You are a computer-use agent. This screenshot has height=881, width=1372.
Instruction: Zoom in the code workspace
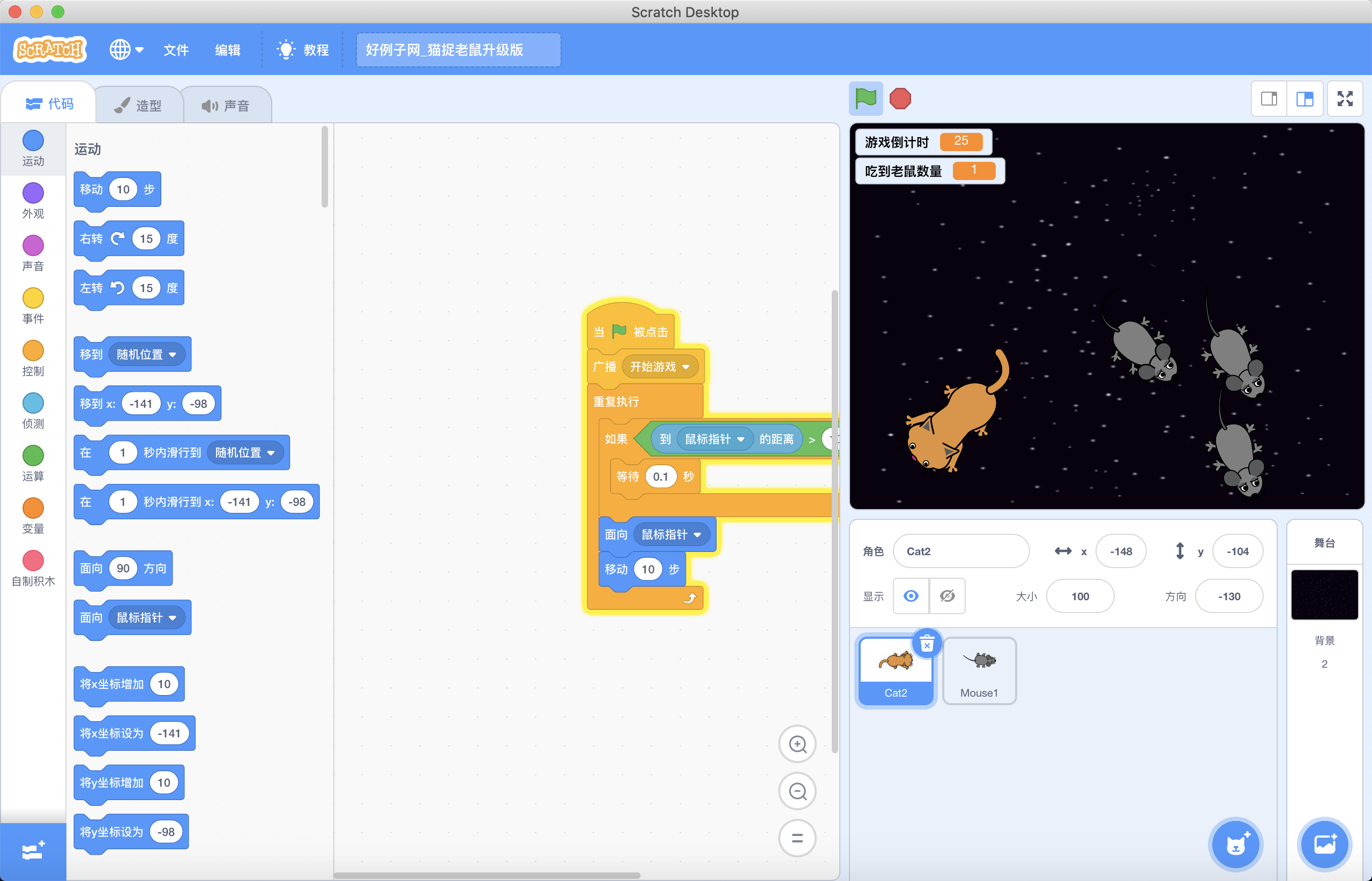(x=797, y=744)
